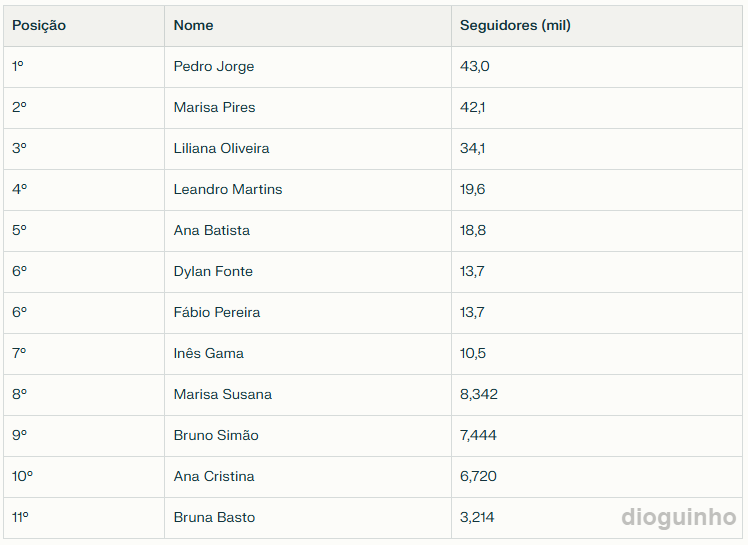Select the Marisa Susana cell
This screenshot has height=545, width=748.
pyautogui.click(x=223, y=394)
